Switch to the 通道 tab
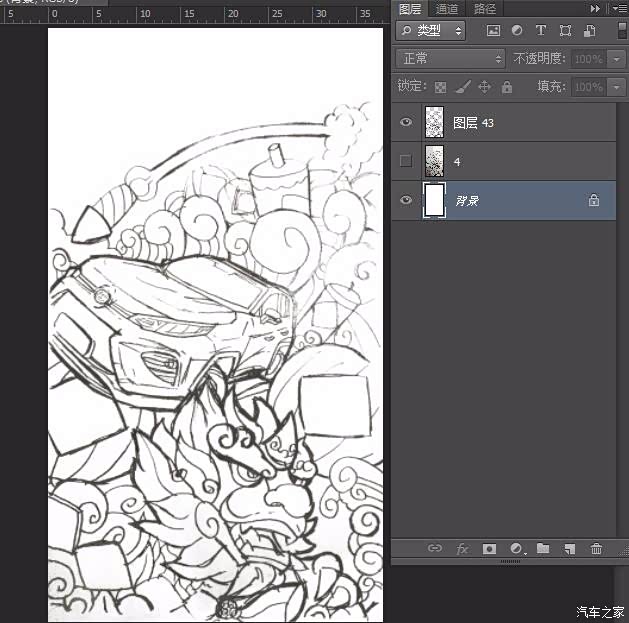629x623 pixels. pos(447,8)
